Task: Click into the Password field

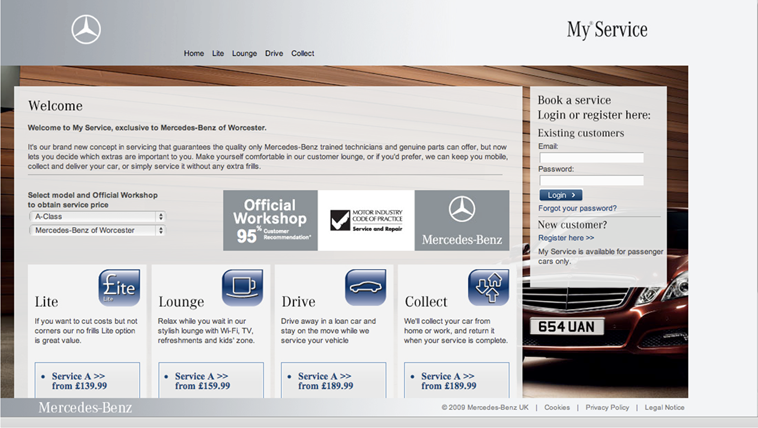Action: pos(591,180)
